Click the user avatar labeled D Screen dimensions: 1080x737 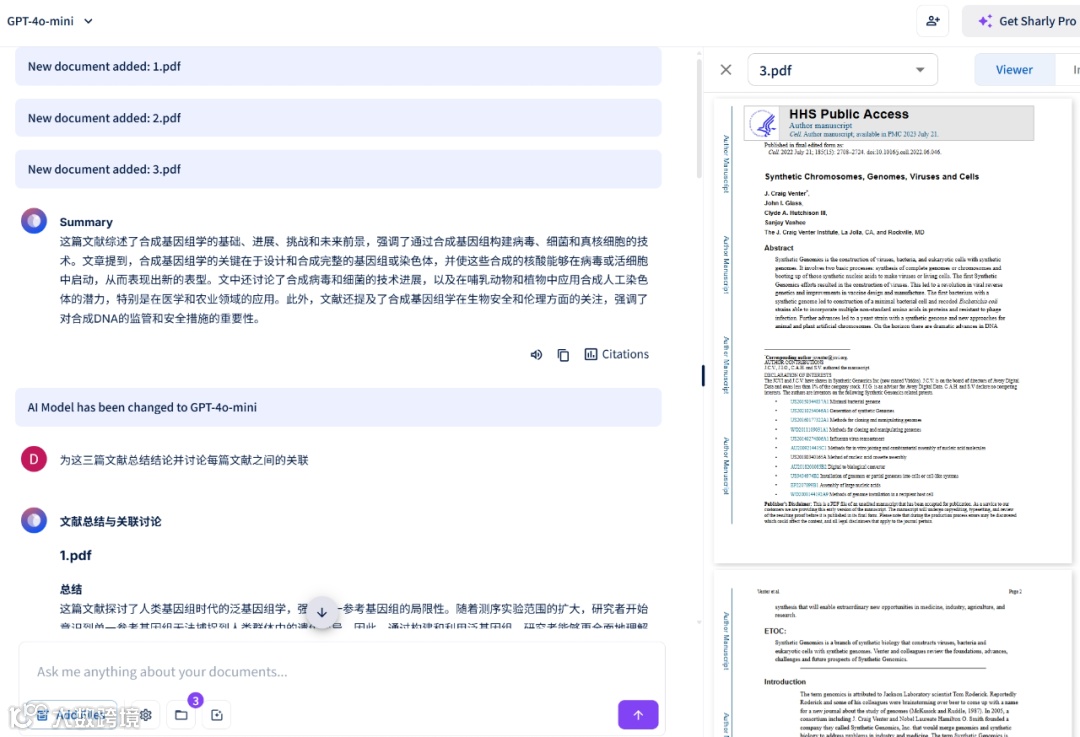pyautogui.click(x=34, y=459)
